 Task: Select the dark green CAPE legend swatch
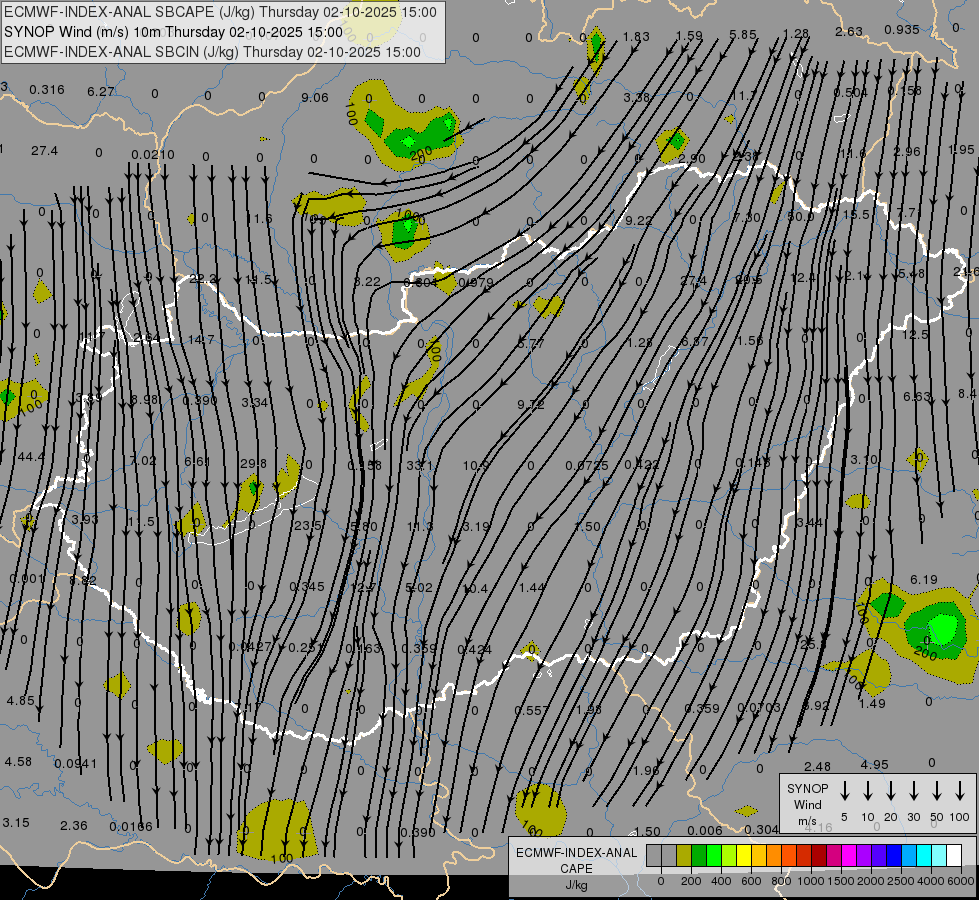(x=699, y=856)
